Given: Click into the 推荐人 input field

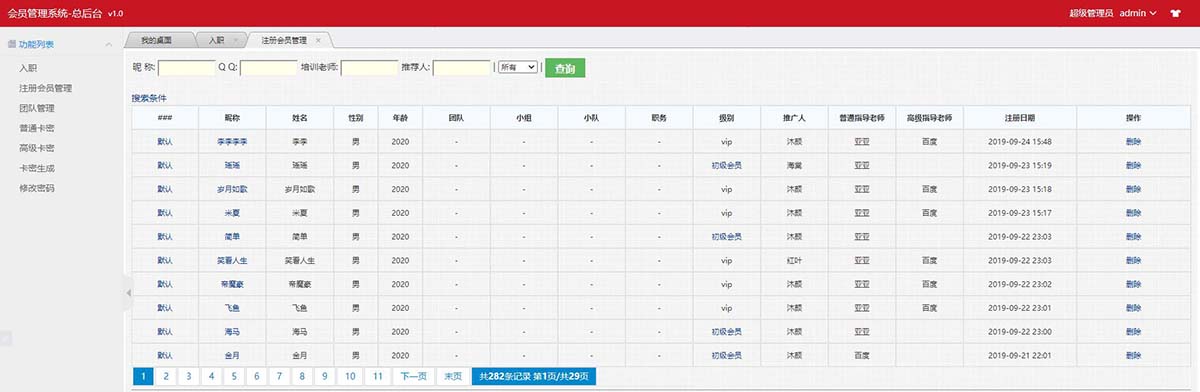Looking at the screenshot, I should pos(462,68).
